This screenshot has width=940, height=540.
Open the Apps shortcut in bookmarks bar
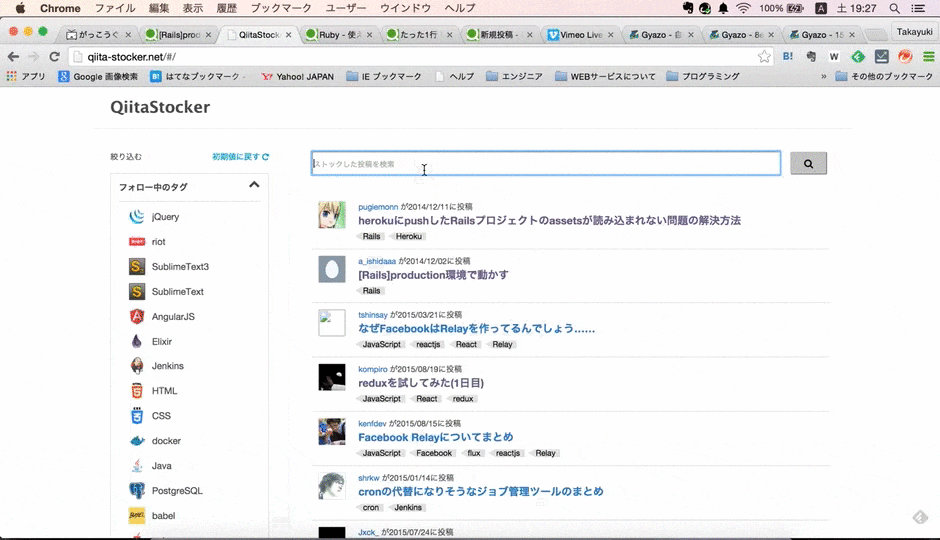(26, 76)
